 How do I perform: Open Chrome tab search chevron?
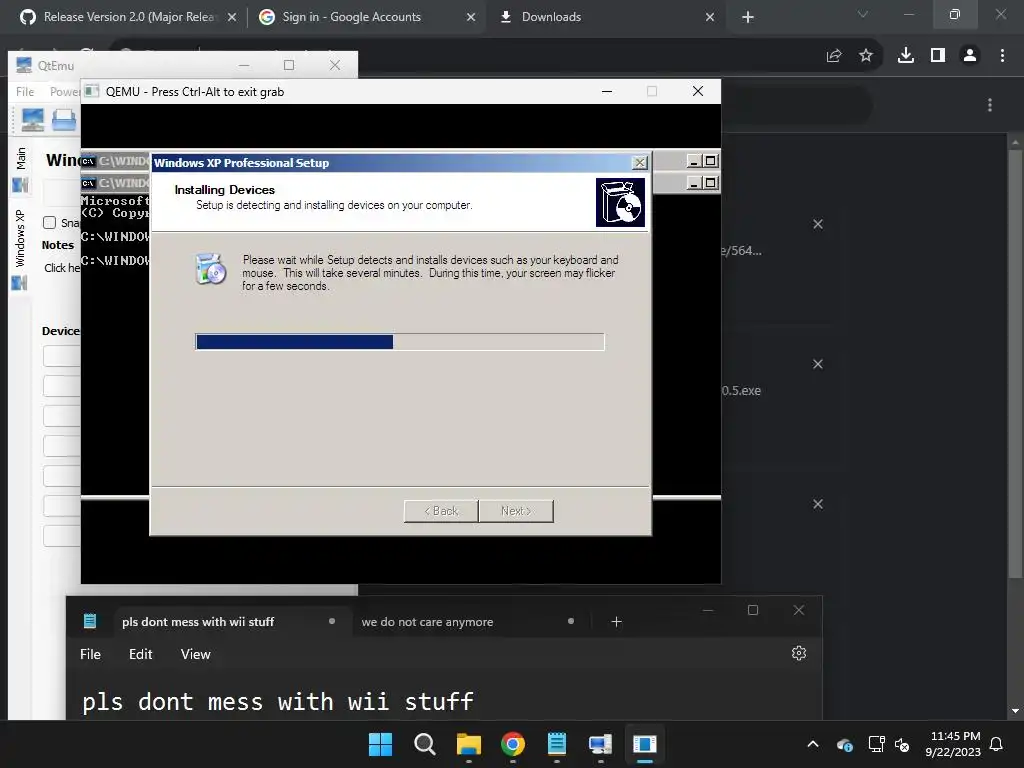click(863, 14)
